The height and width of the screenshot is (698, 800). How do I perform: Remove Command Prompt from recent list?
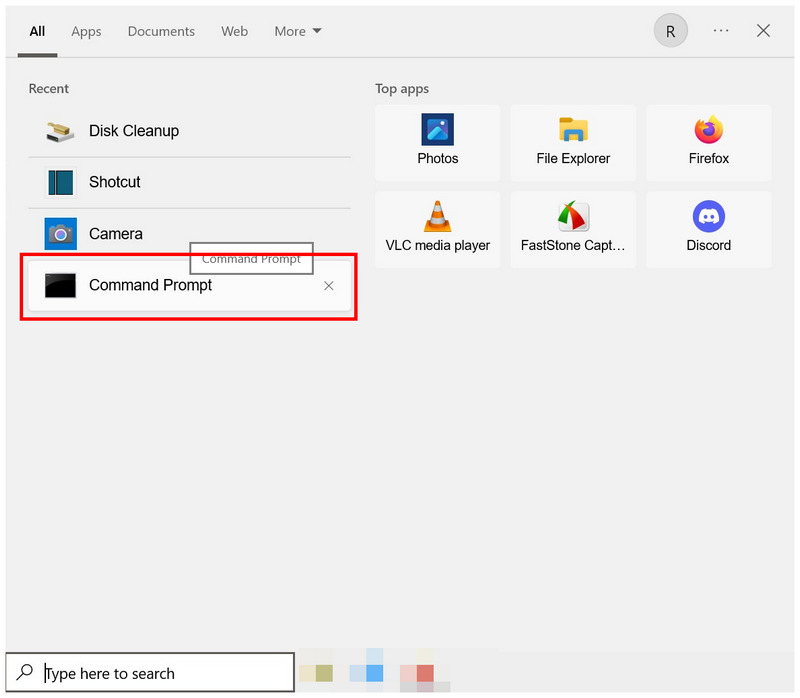[x=329, y=286]
